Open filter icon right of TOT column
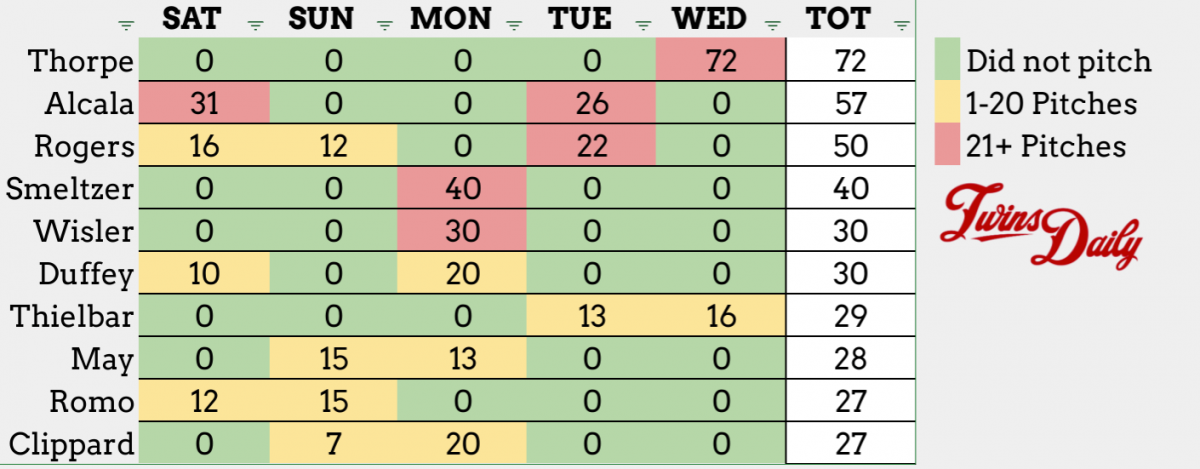Image resolution: width=1200 pixels, height=469 pixels. pyautogui.click(x=901, y=25)
